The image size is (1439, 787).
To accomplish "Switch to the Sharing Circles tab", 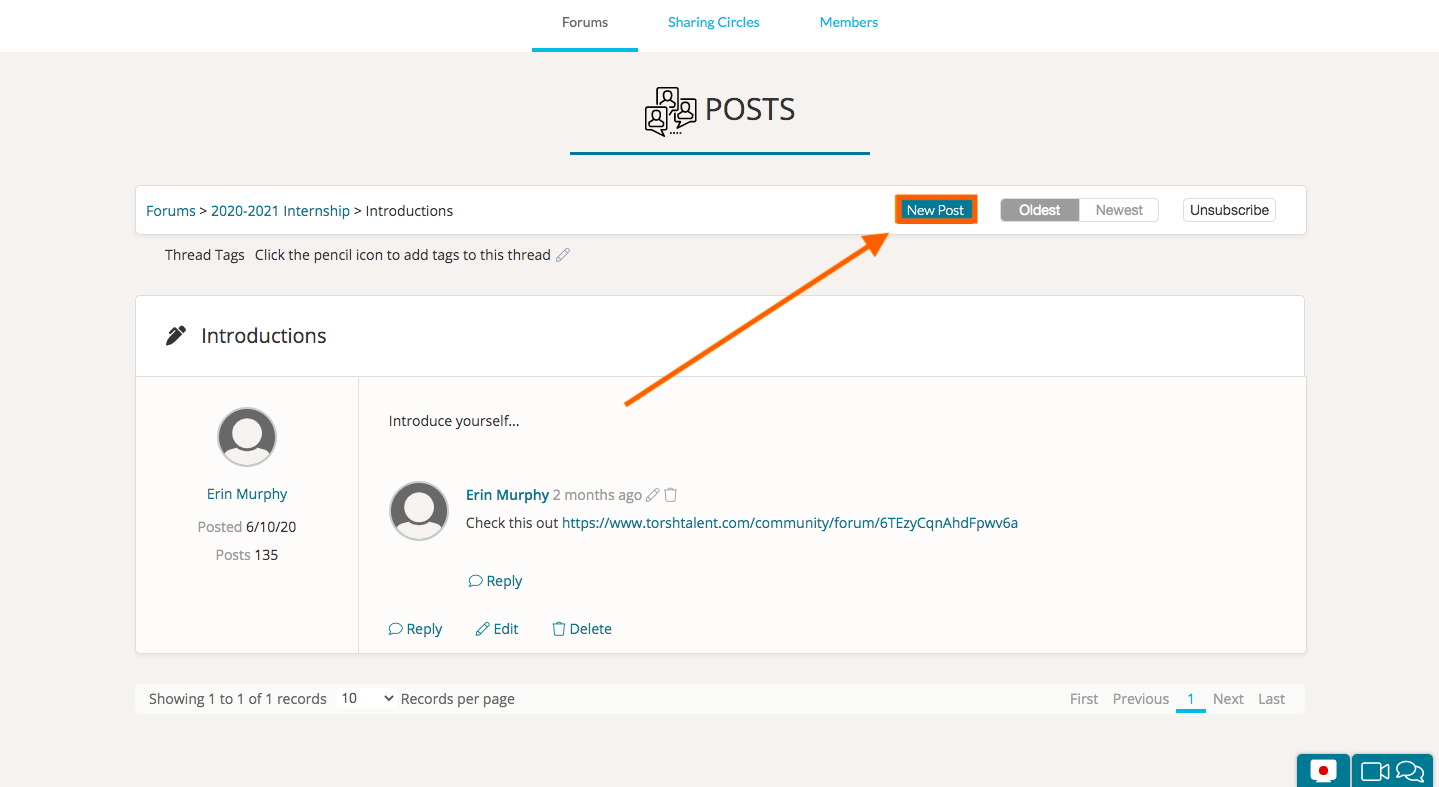I will click(x=713, y=22).
